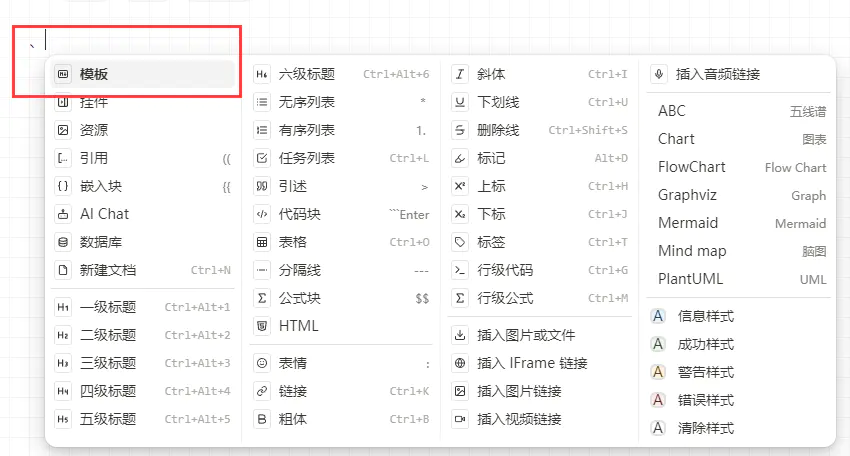850x456 pixels.
Task: Click the 公式块 sigma icon
Action: (262, 298)
